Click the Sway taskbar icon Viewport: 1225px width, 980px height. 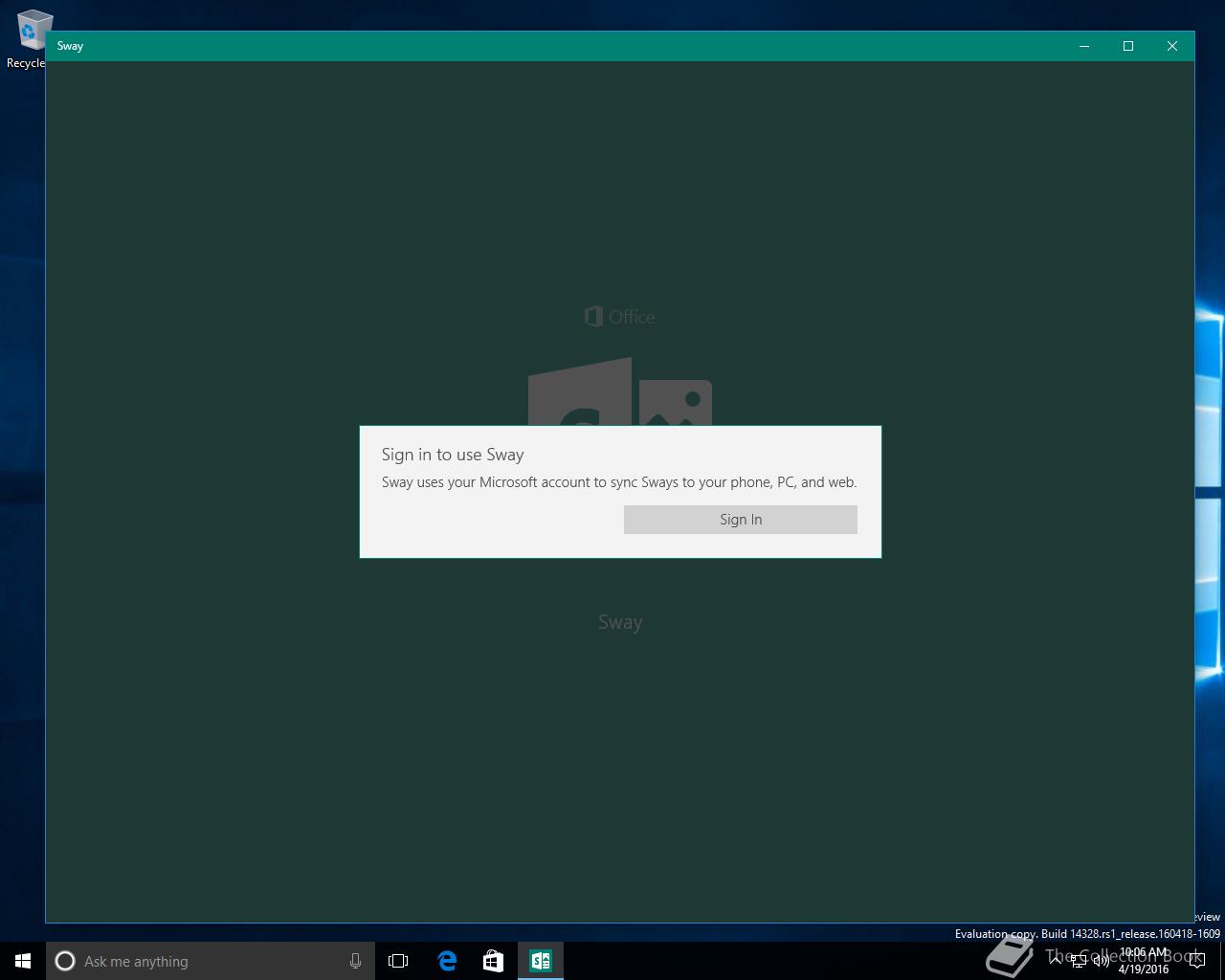540,961
